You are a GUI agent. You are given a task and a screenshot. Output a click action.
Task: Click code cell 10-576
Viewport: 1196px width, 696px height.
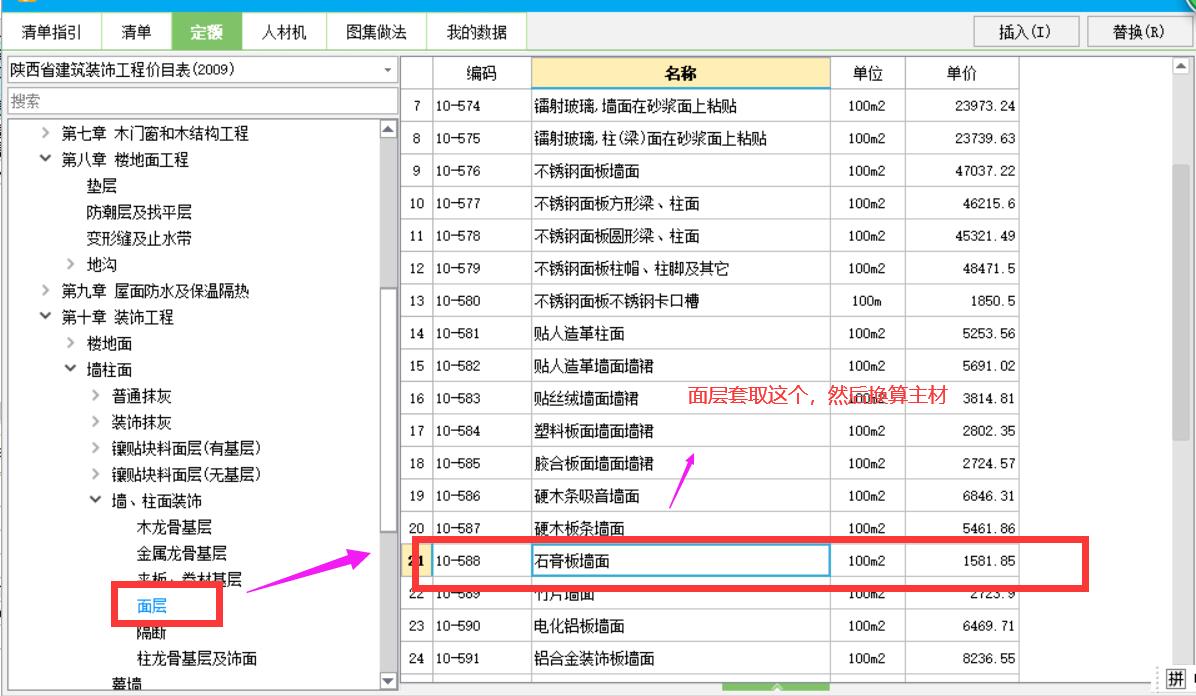click(x=481, y=171)
